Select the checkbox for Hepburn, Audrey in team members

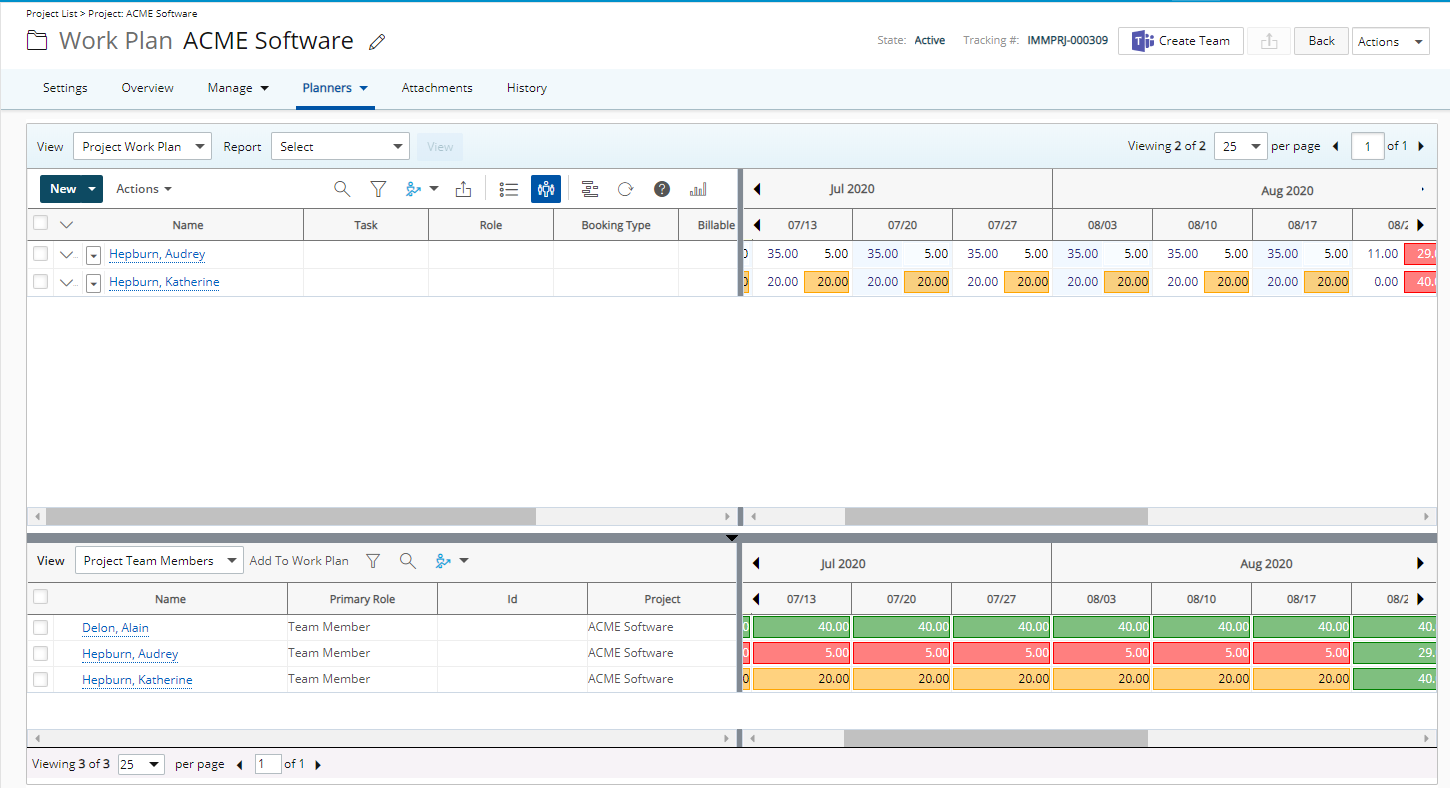point(40,653)
